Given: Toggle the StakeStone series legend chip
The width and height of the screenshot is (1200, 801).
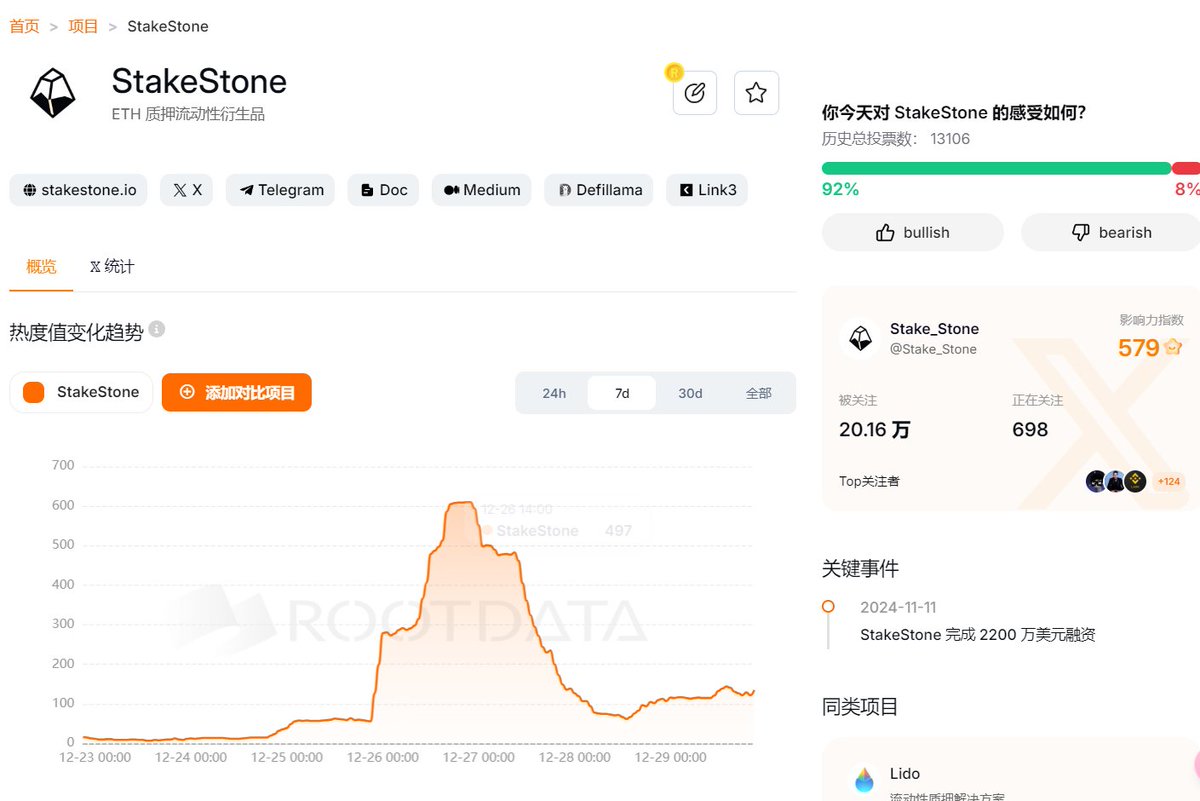Looking at the screenshot, I should pos(81,392).
